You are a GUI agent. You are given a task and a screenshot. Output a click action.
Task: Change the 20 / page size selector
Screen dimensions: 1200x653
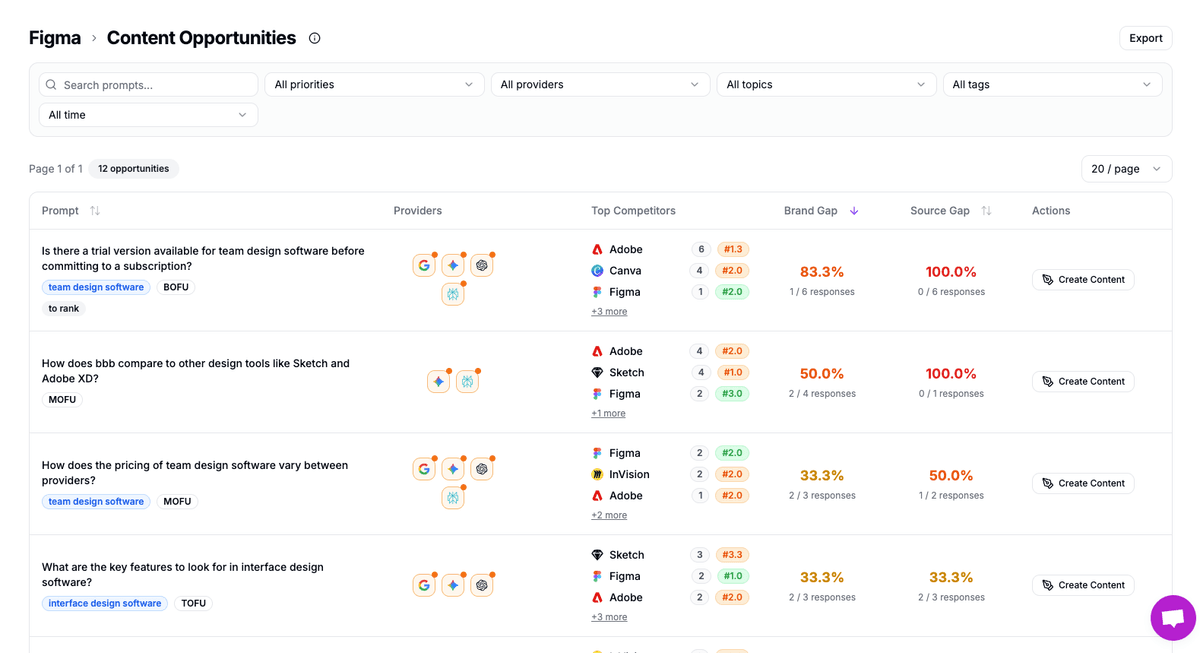click(1126, 169)
